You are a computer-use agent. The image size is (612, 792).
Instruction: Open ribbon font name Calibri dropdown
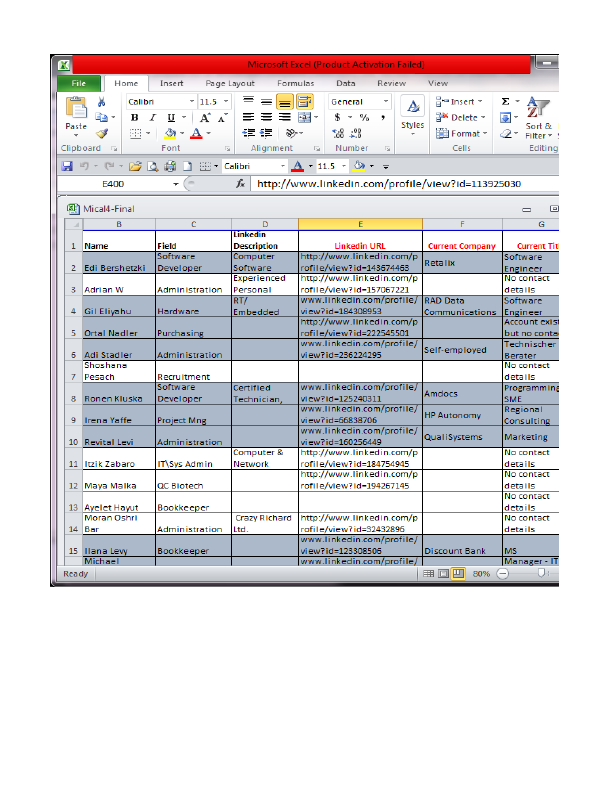click(191, 102)
